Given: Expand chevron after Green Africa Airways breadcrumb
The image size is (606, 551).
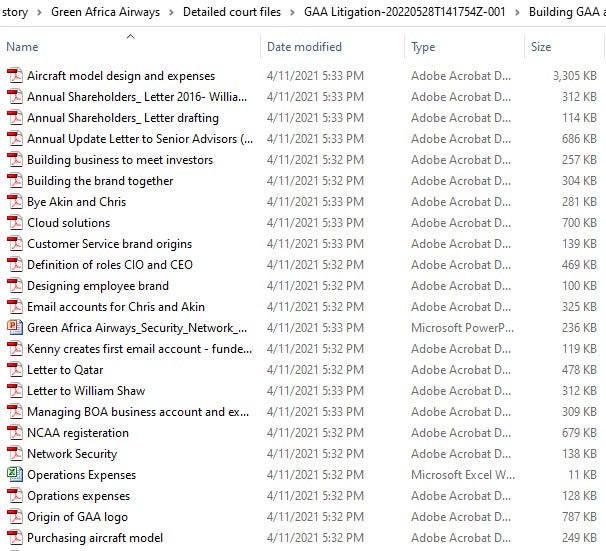Looking at the screenshot, I should 171,12.
